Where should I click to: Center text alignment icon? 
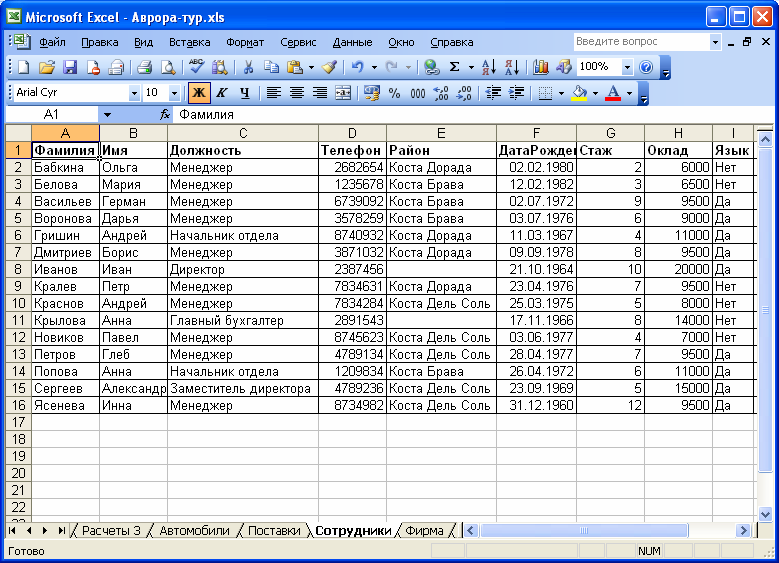click(x=297, y=93)
